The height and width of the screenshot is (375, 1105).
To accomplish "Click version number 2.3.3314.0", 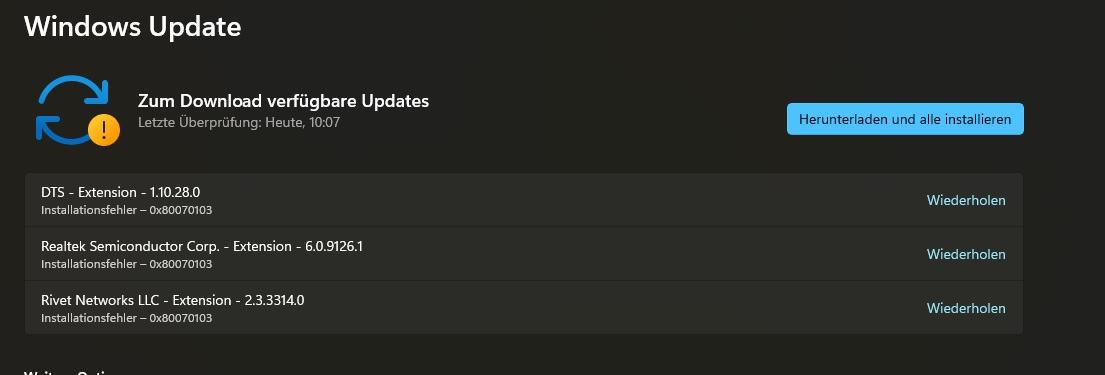I will (x=274, y=300).
